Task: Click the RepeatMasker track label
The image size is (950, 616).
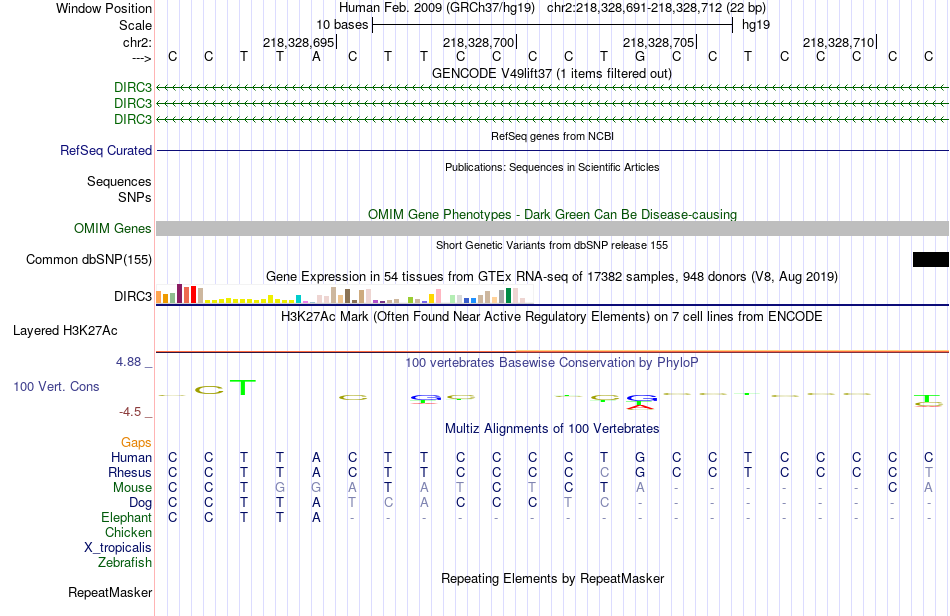Action: pyautogui.click(x=110, y=592)
